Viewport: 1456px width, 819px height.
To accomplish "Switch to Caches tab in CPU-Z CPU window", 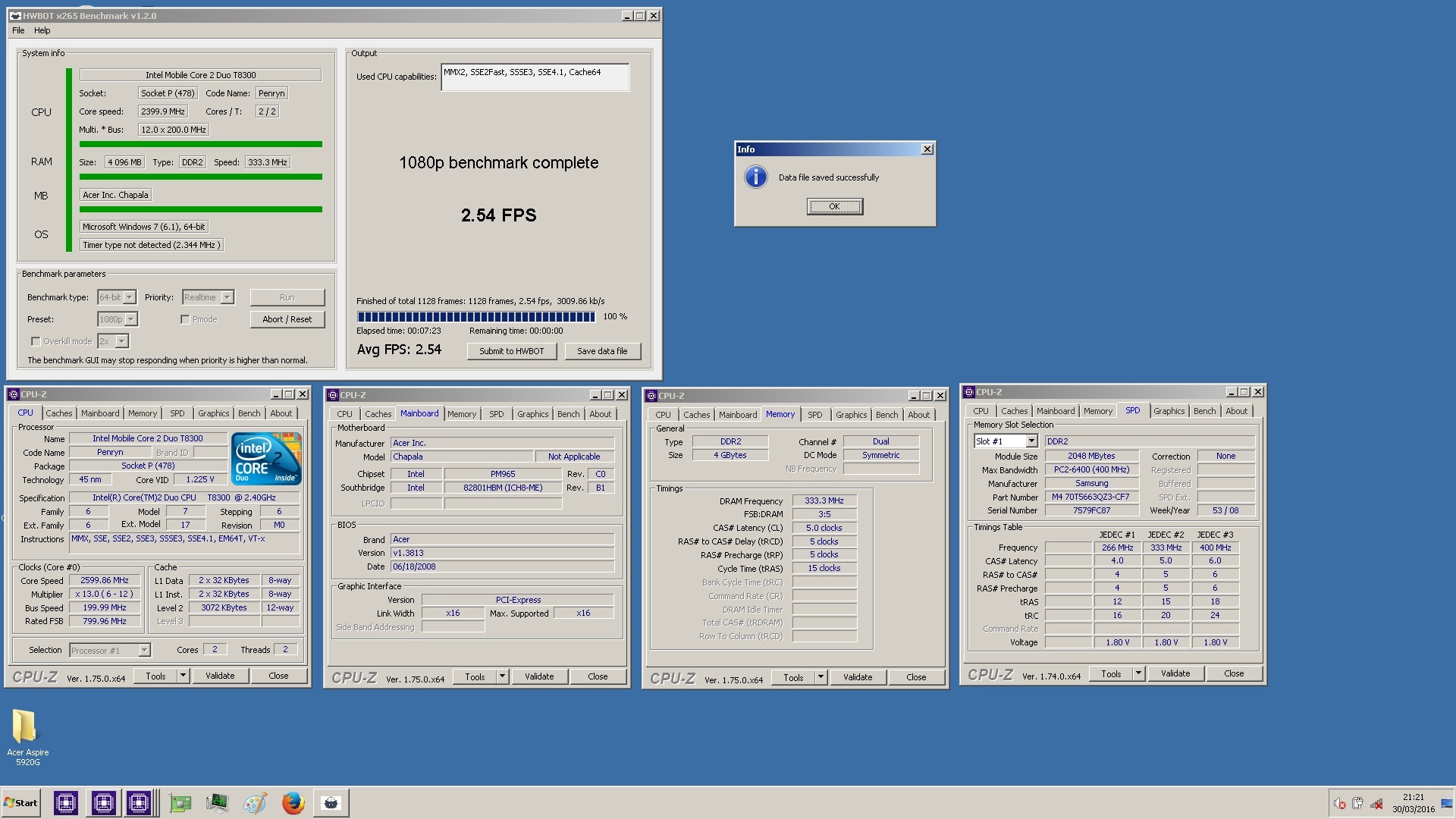I will pos(58,413).
